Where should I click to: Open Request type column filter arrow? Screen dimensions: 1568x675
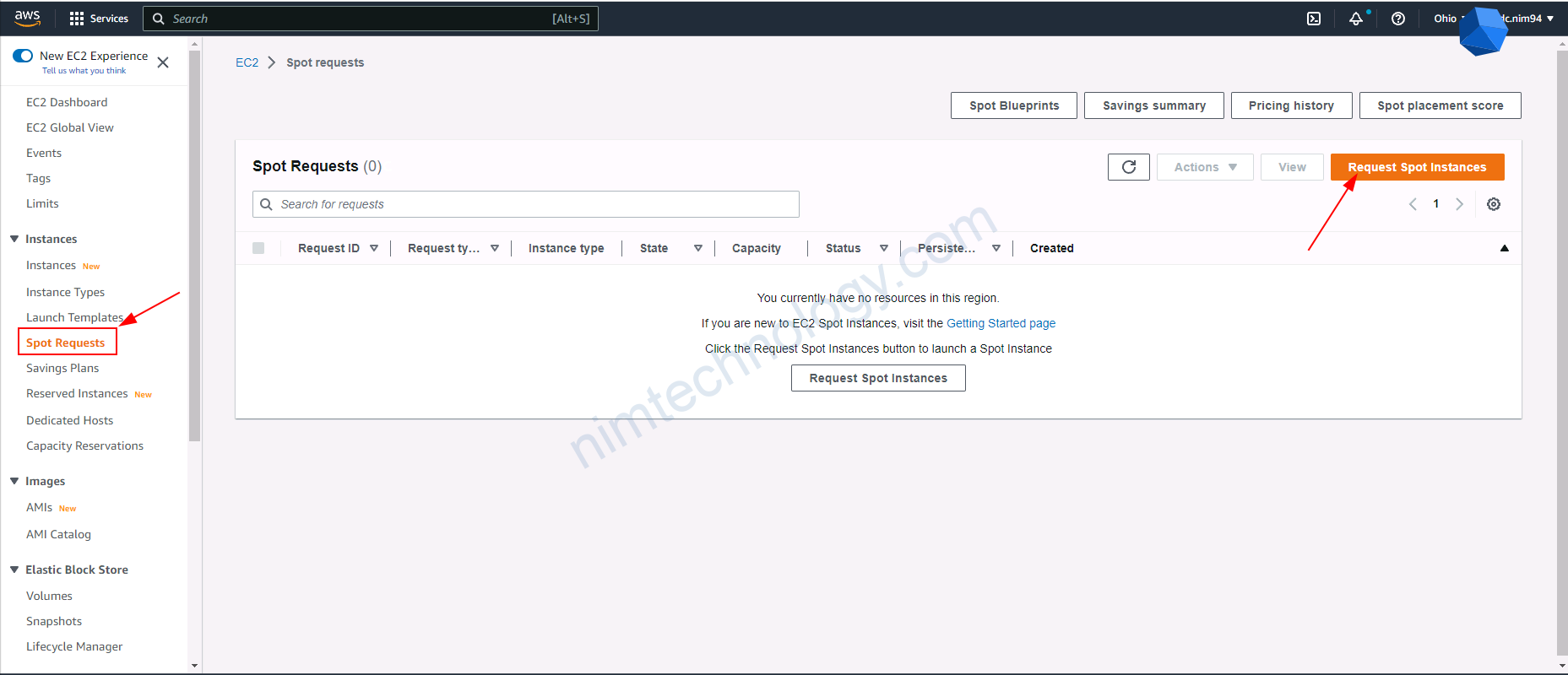click(495, 248)
